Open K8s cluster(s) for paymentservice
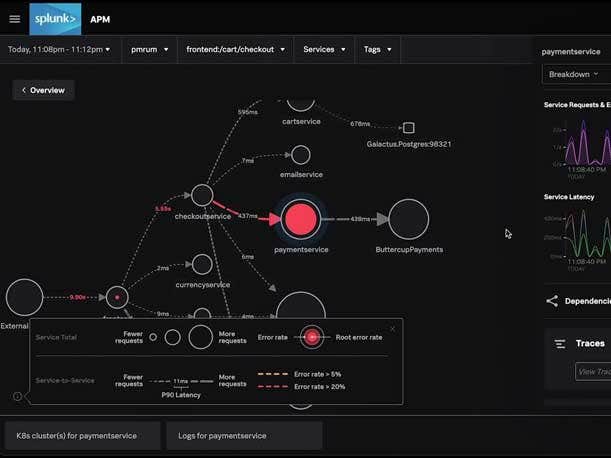This screenshot has height=458, width=611. (82, 436)
